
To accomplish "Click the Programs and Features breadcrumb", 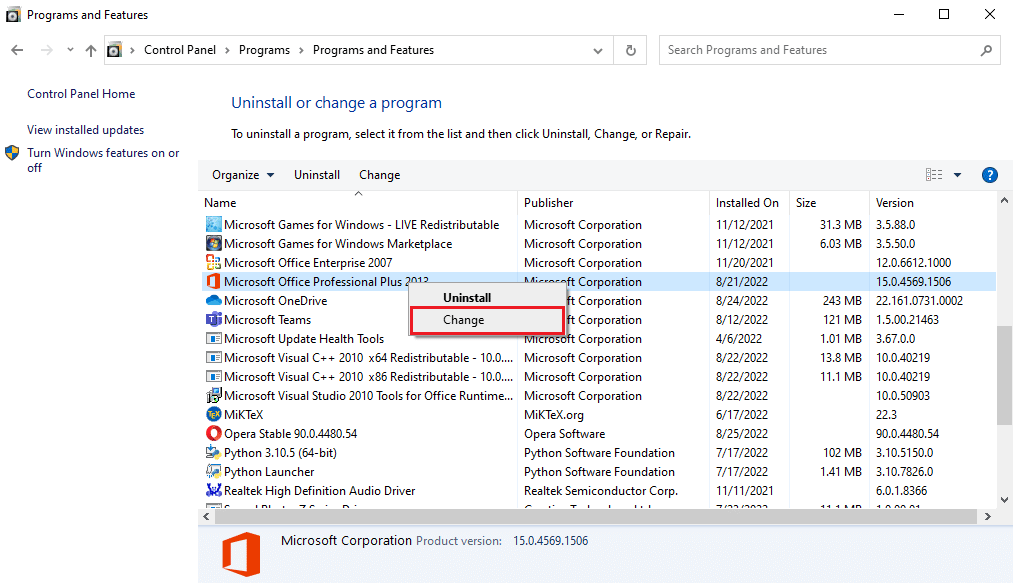I will [x=373, y=50].
